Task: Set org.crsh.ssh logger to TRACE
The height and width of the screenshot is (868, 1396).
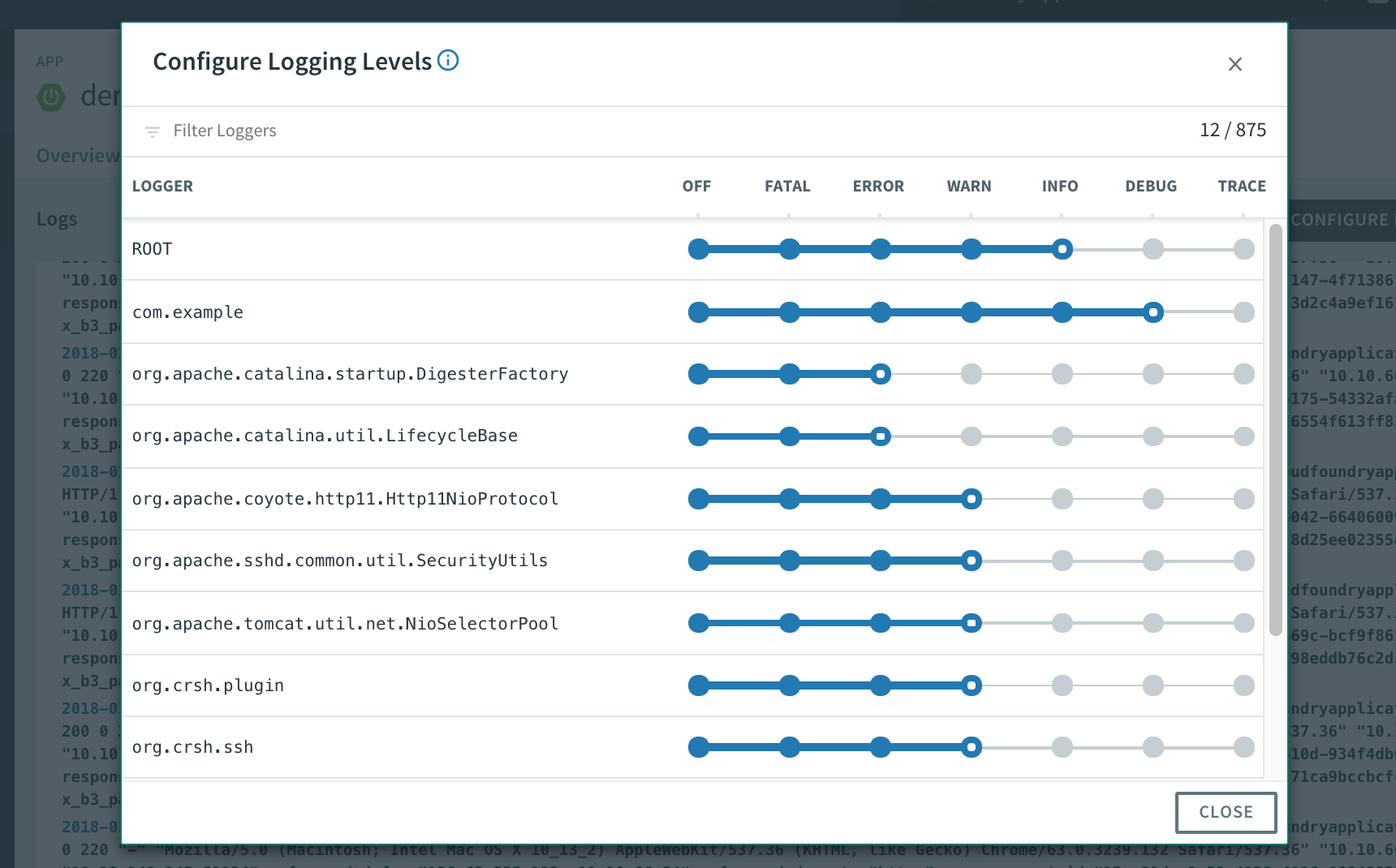Action: point(1244,747)
